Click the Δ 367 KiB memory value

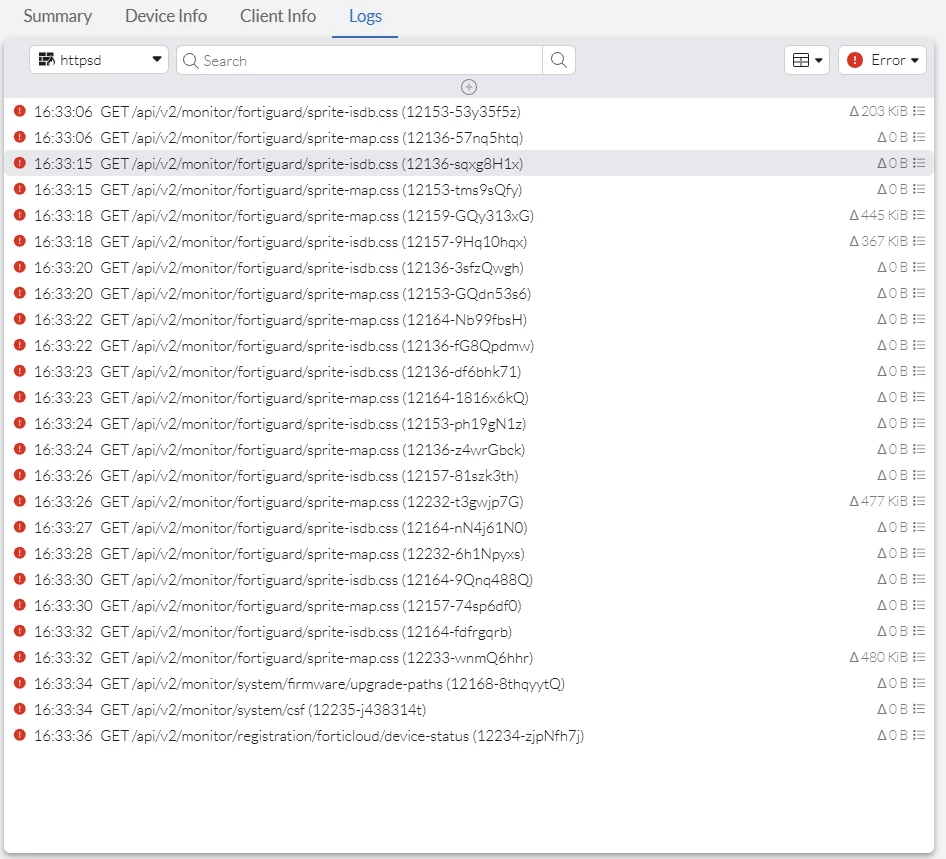click(x=878, y=241)
